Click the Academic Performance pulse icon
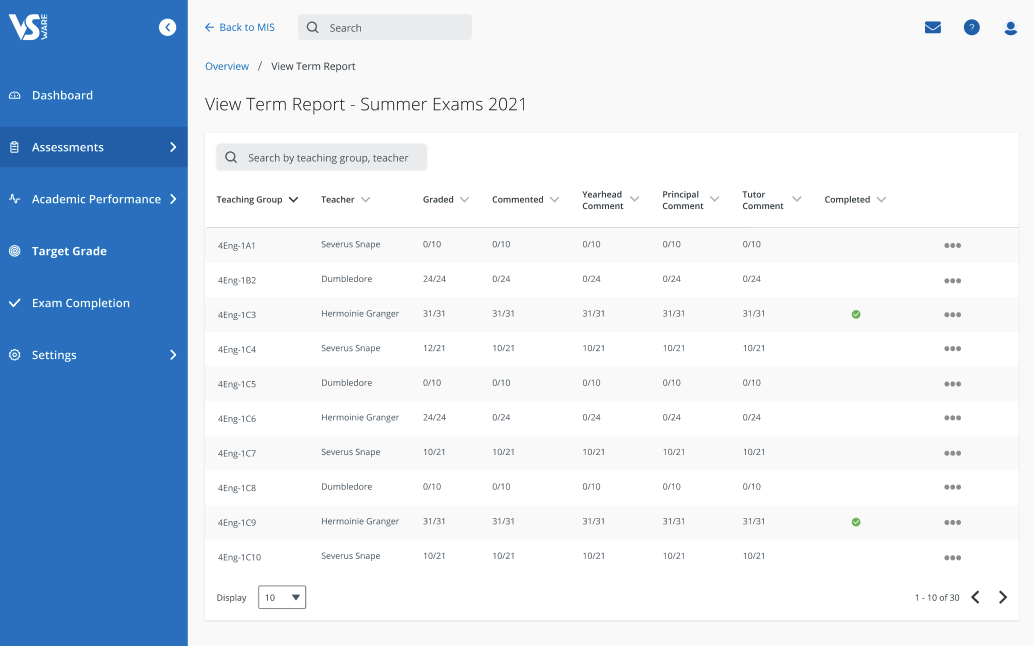The image size is (1034, 646). pyautogui.click(x=15, y=198)
